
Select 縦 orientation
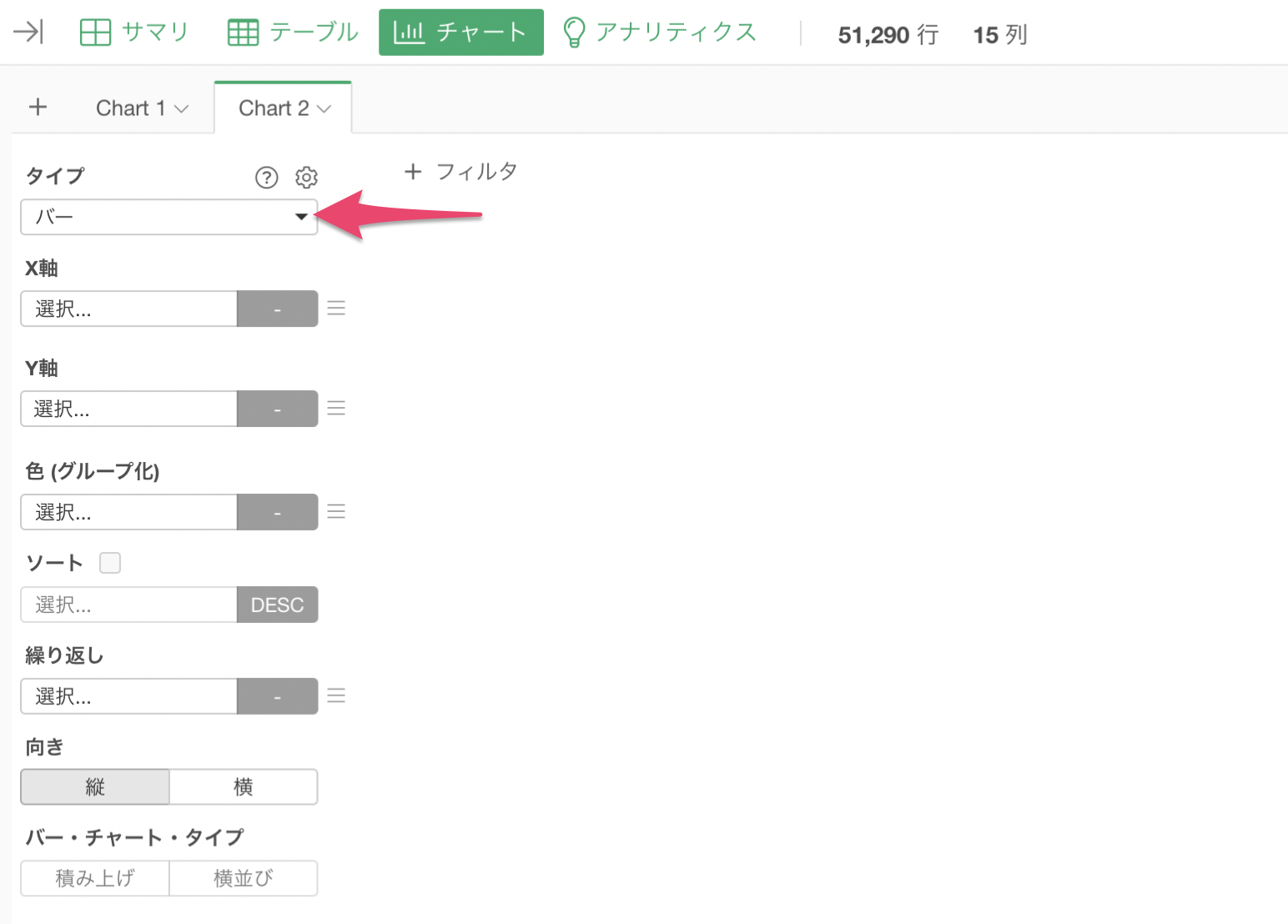[x=95, y=786]
